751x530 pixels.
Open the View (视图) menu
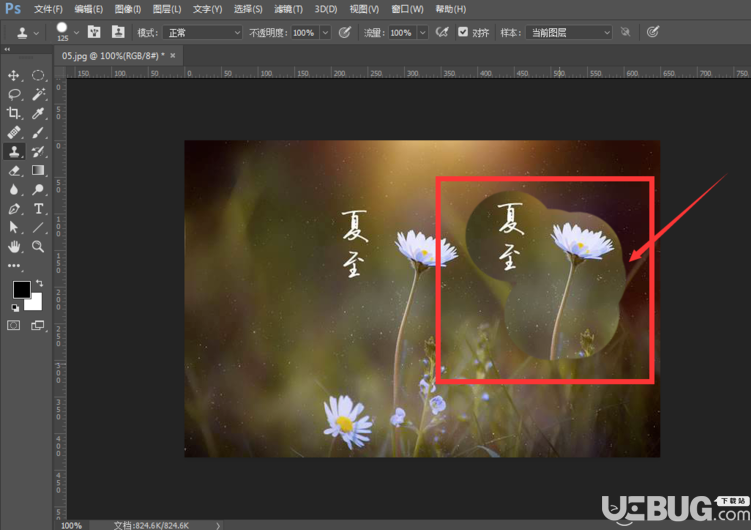click(364, 9)
